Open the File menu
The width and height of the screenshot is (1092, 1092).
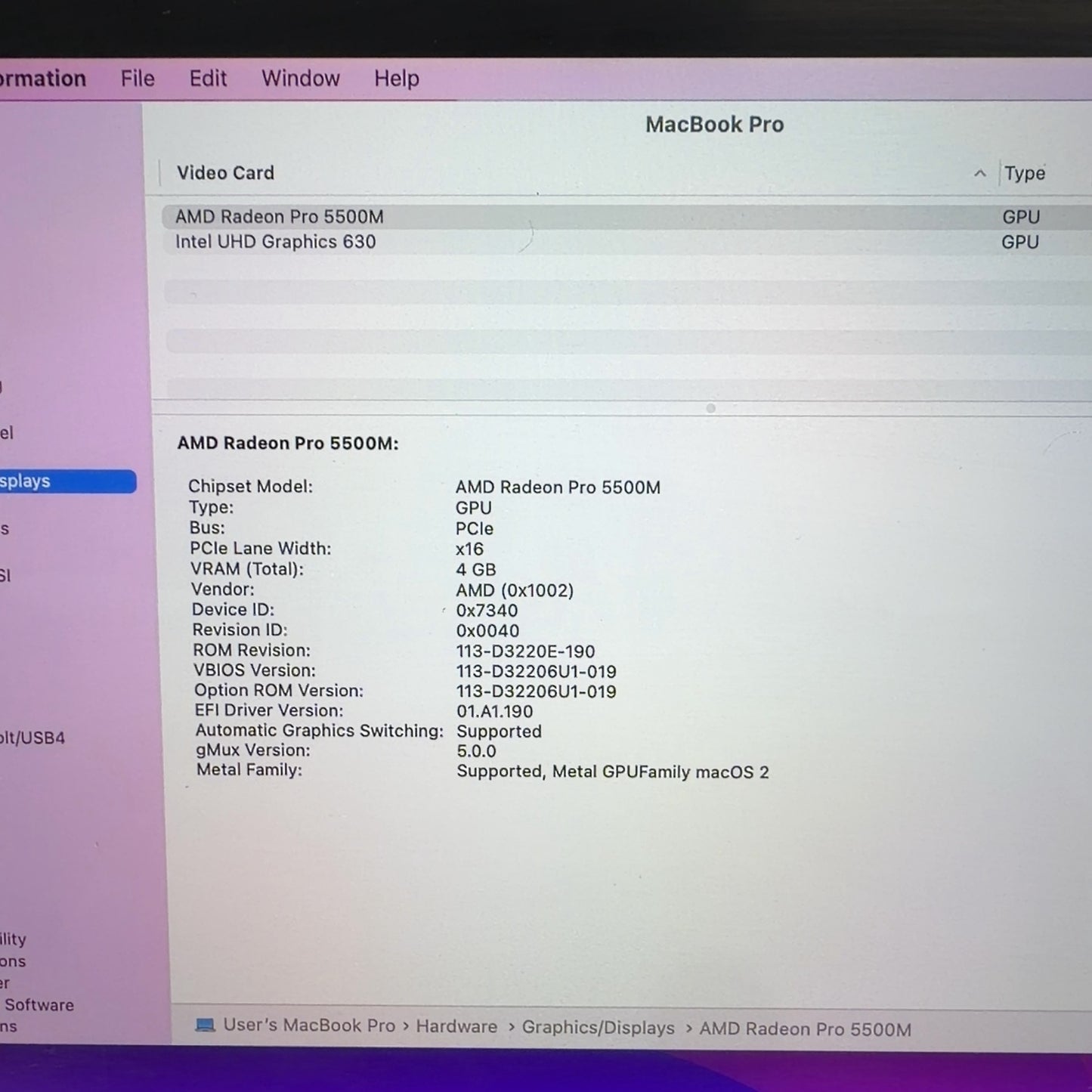pyautogui.click(x=138, y=79)
